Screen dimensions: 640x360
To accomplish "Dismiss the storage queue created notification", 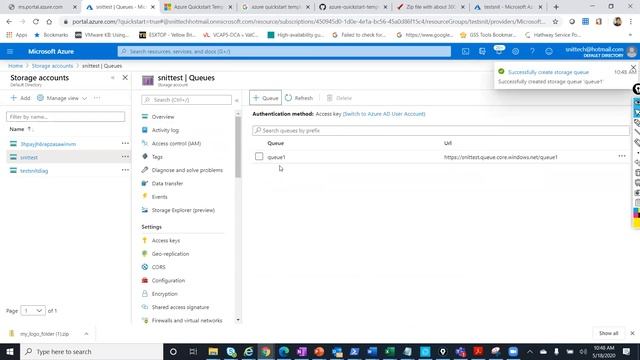I will point(633,67).
